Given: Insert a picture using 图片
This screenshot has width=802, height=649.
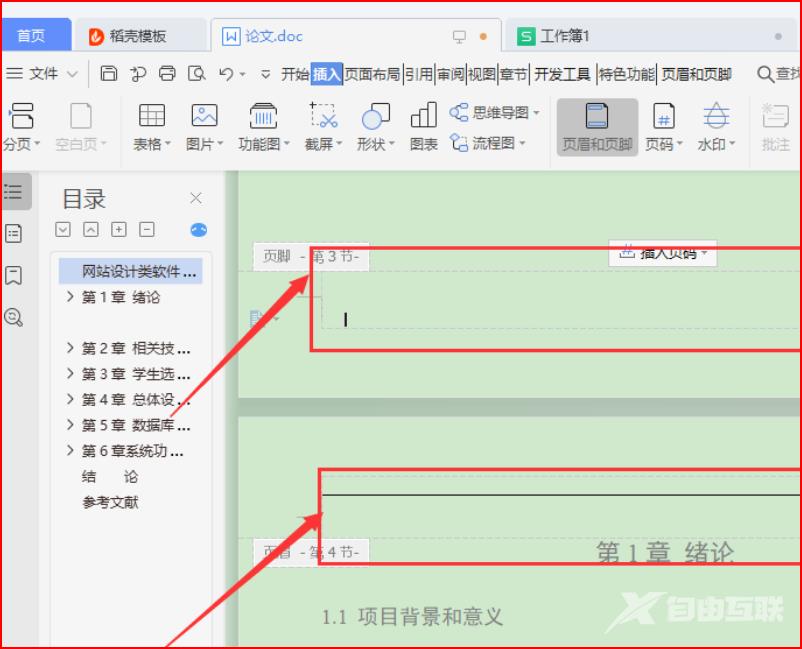Looking at the screenshot, I should [x=204, y=127].
